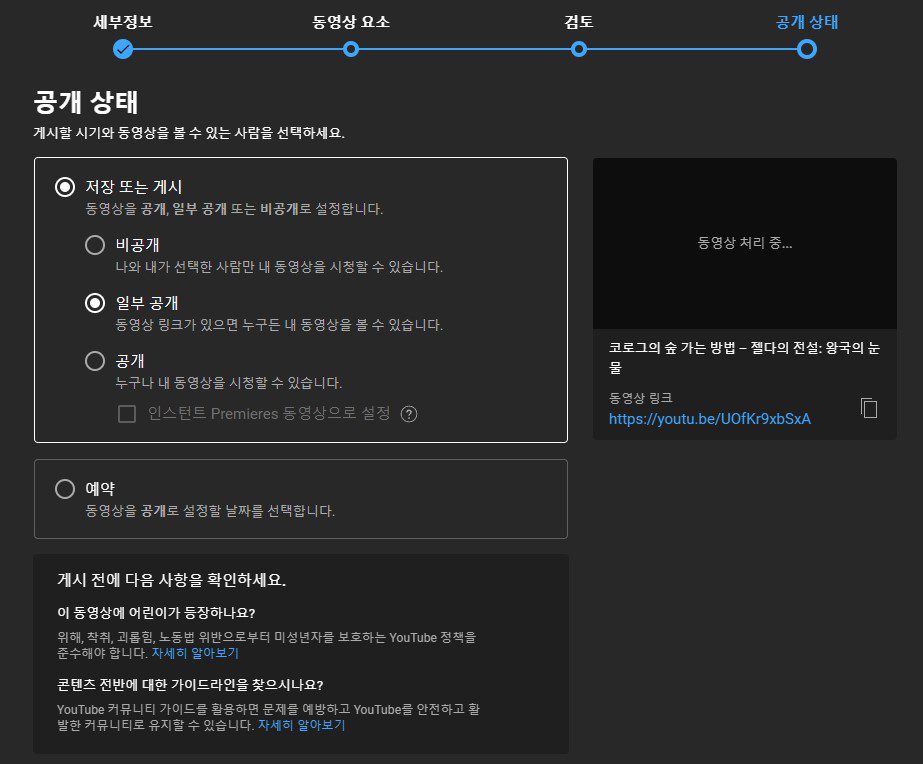Open 자세히 알아보기 link about community guidelines

coord(301,725)
